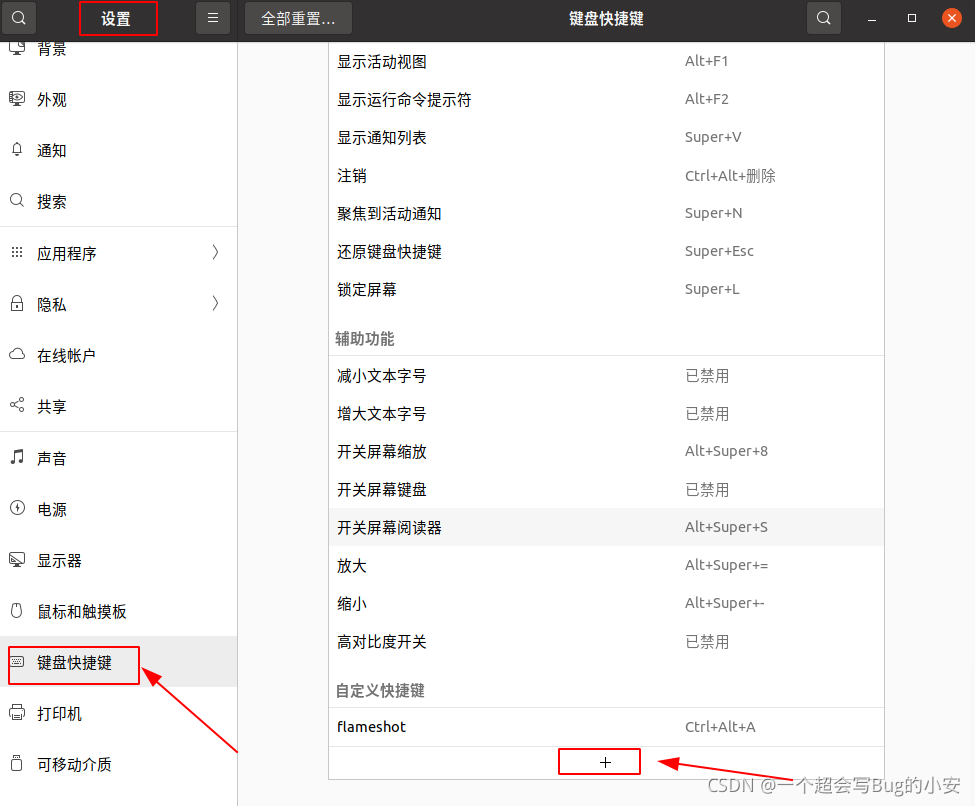The height and width of the screenshot is (806, 975).
Task: Click the plus button to add custom shortcut
Action: click(x=605, y=762)
